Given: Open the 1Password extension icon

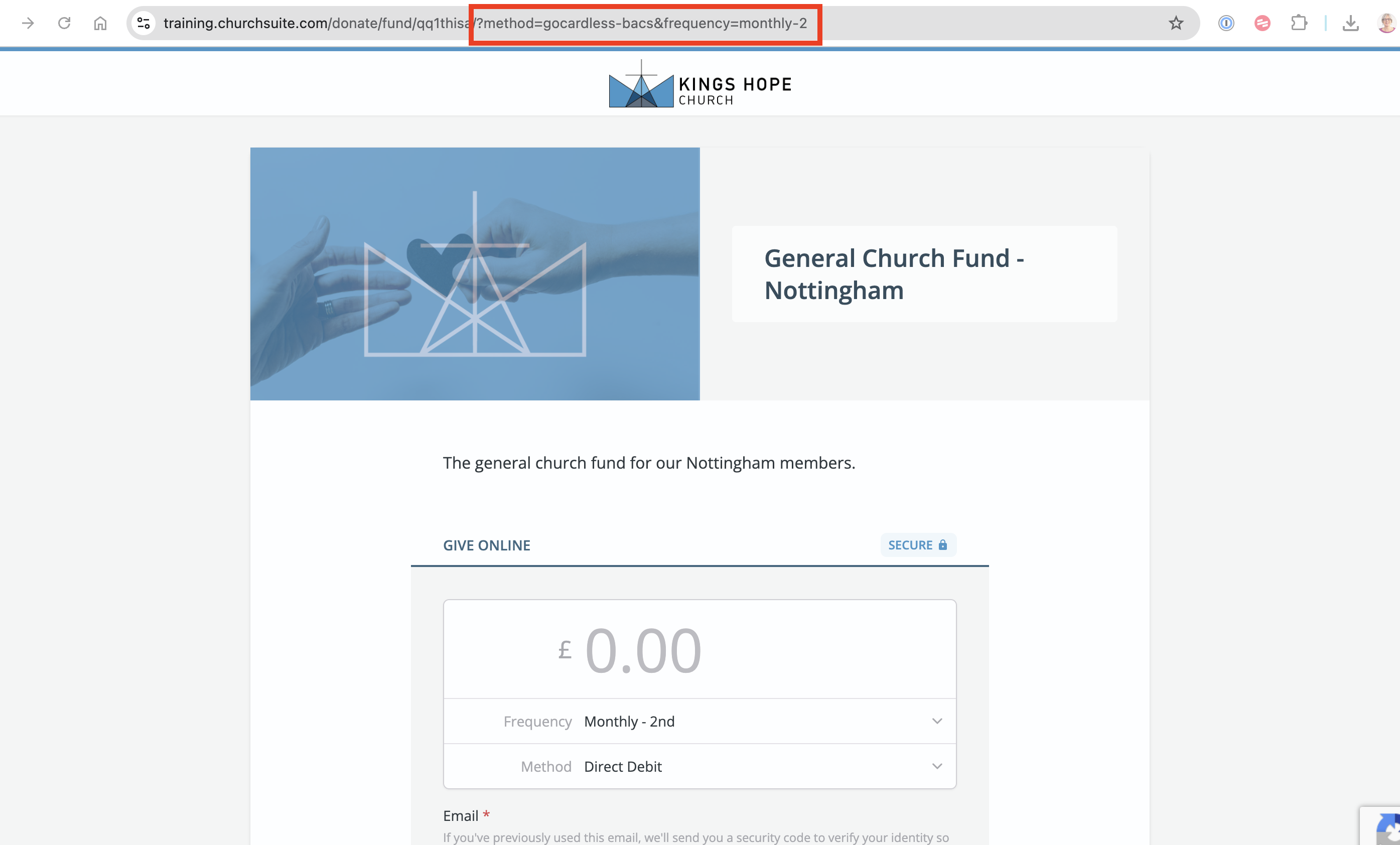Looking at the screenshot, I should point(1226,23).
